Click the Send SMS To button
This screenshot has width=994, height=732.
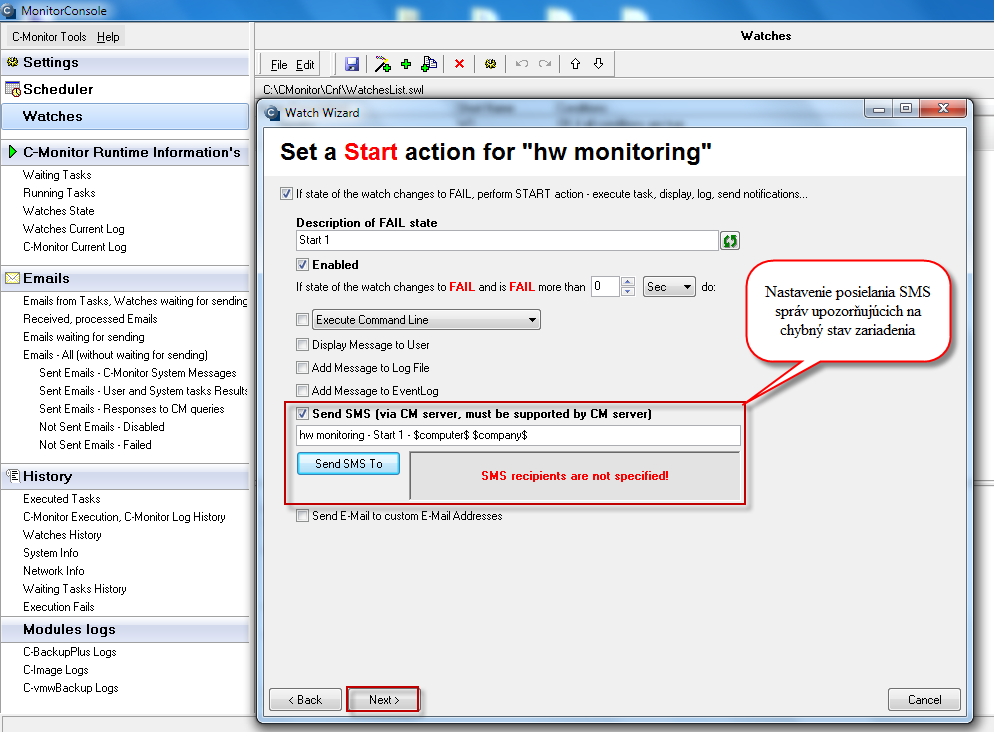(x=348, y=464)
